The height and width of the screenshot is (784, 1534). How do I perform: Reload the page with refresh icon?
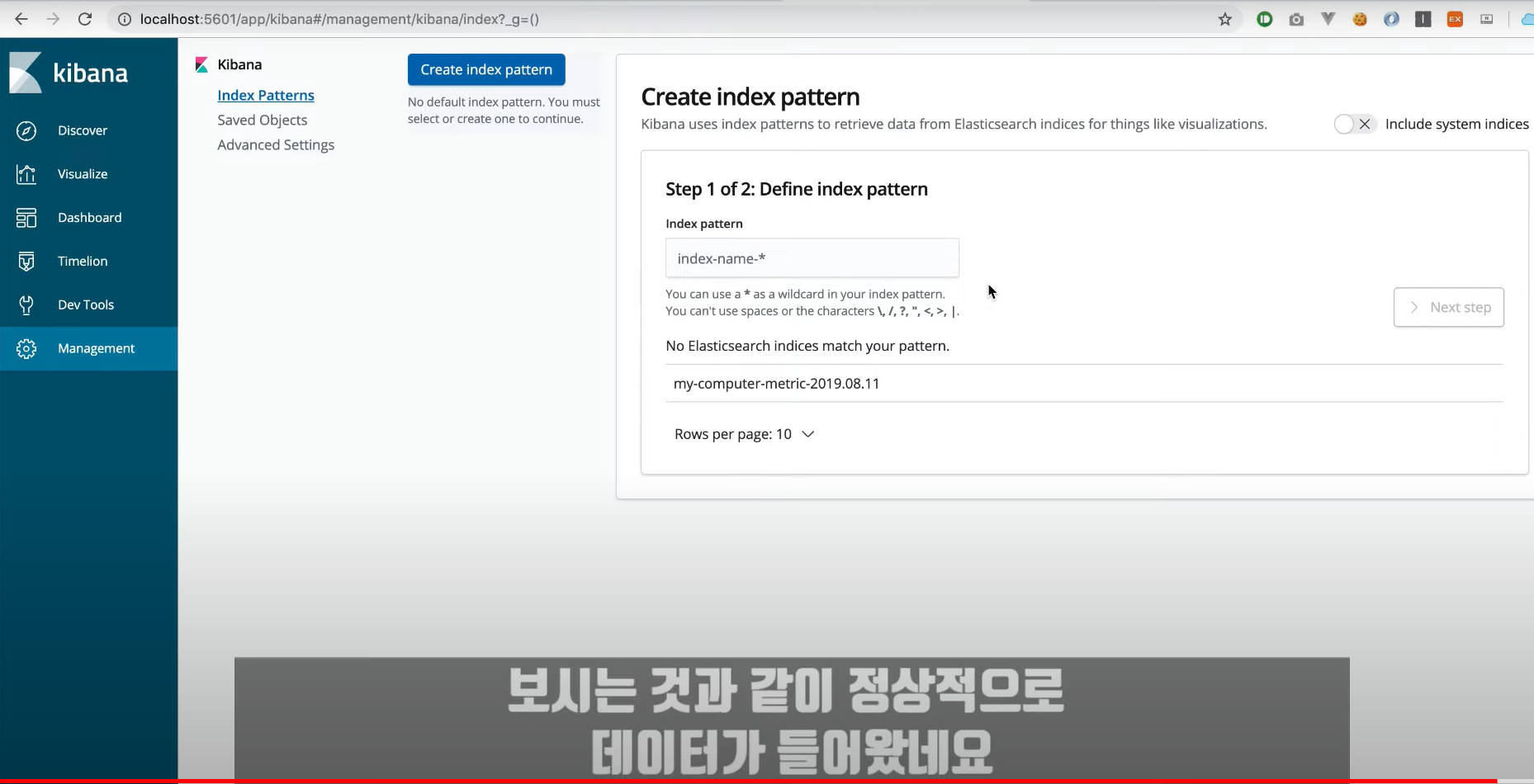click(85, 19)
